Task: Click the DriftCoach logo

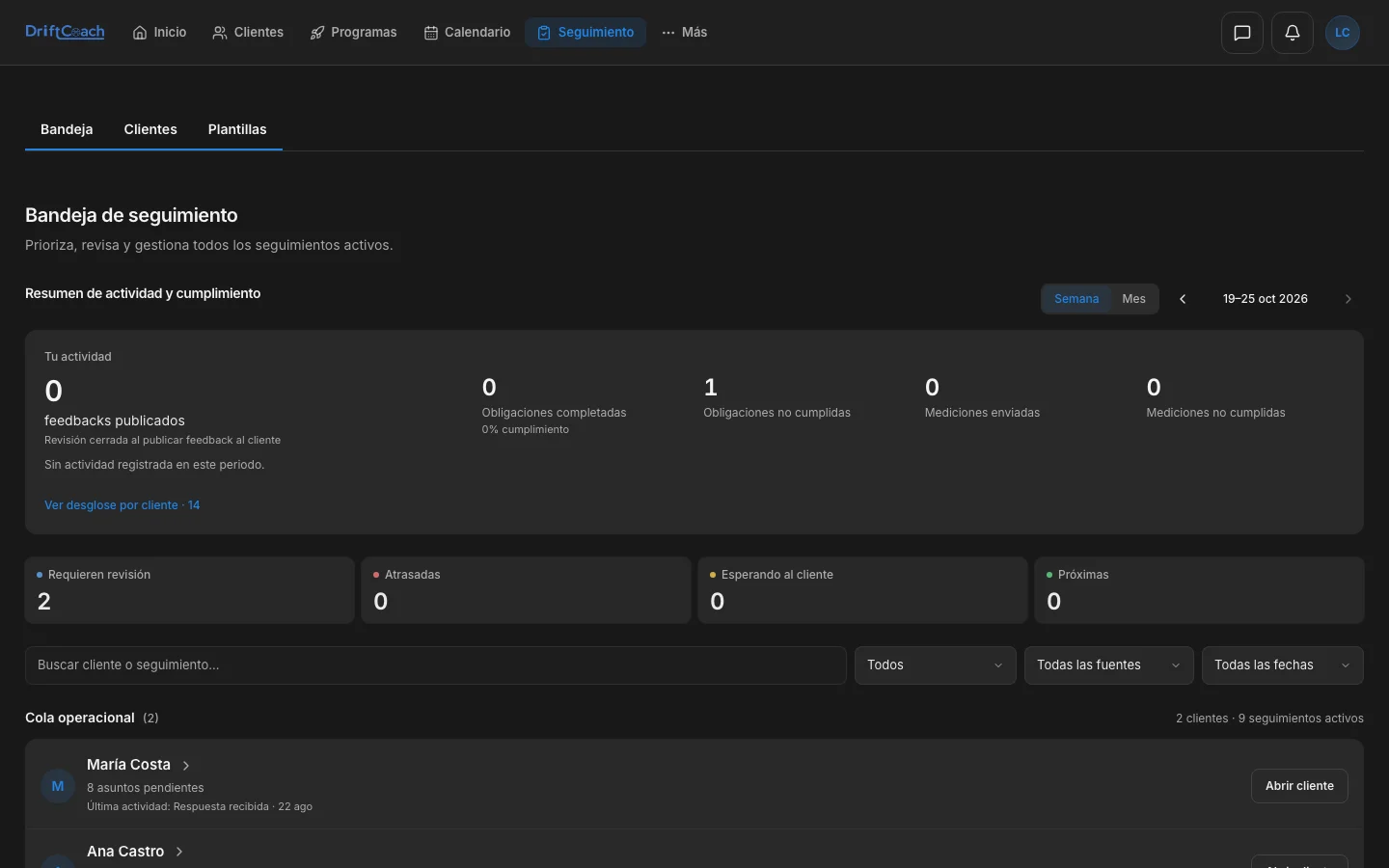Action: (x=65, y=32)
